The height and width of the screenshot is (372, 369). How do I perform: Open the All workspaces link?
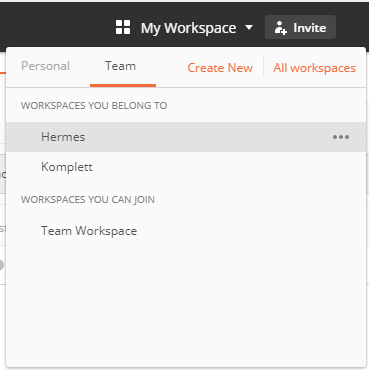tap(314, 68)
